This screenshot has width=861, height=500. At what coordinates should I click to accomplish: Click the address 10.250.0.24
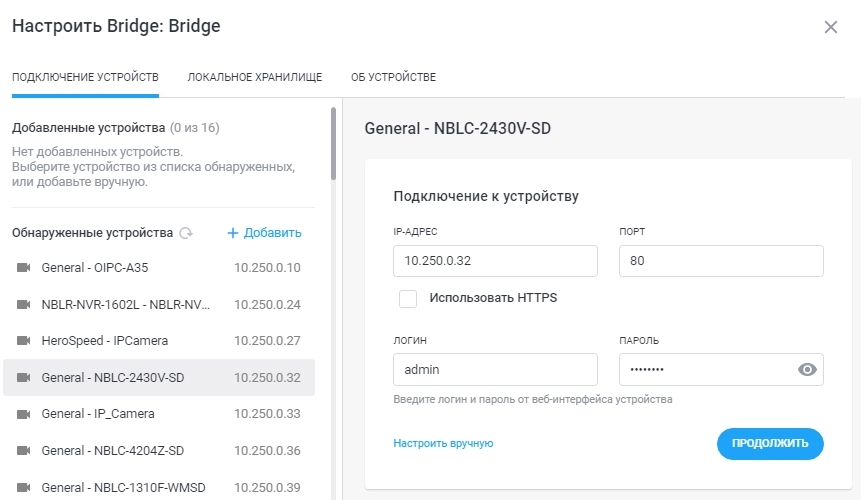(x=267, y=304)
